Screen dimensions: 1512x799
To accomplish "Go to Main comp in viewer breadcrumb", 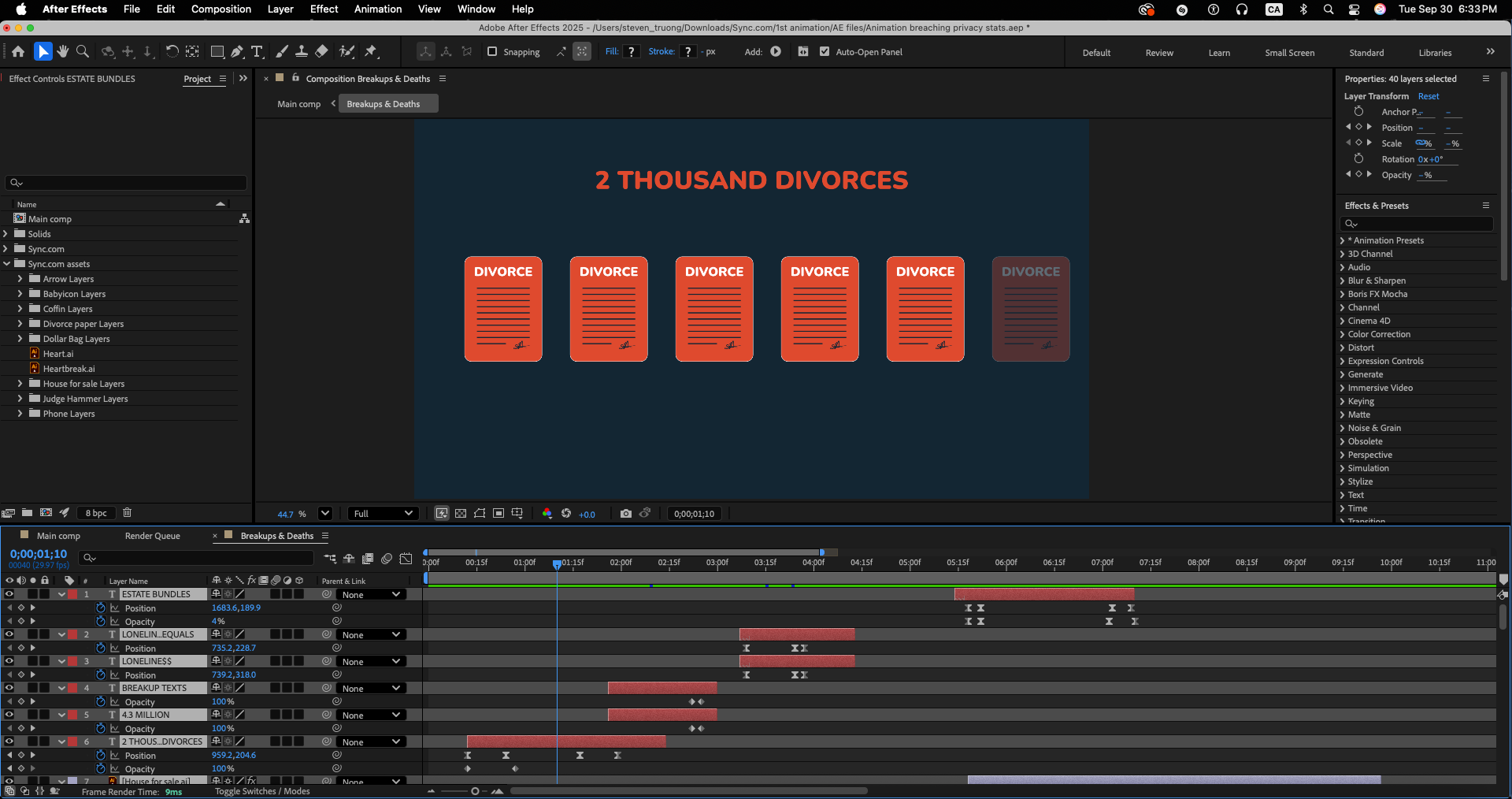I will 299,104.
